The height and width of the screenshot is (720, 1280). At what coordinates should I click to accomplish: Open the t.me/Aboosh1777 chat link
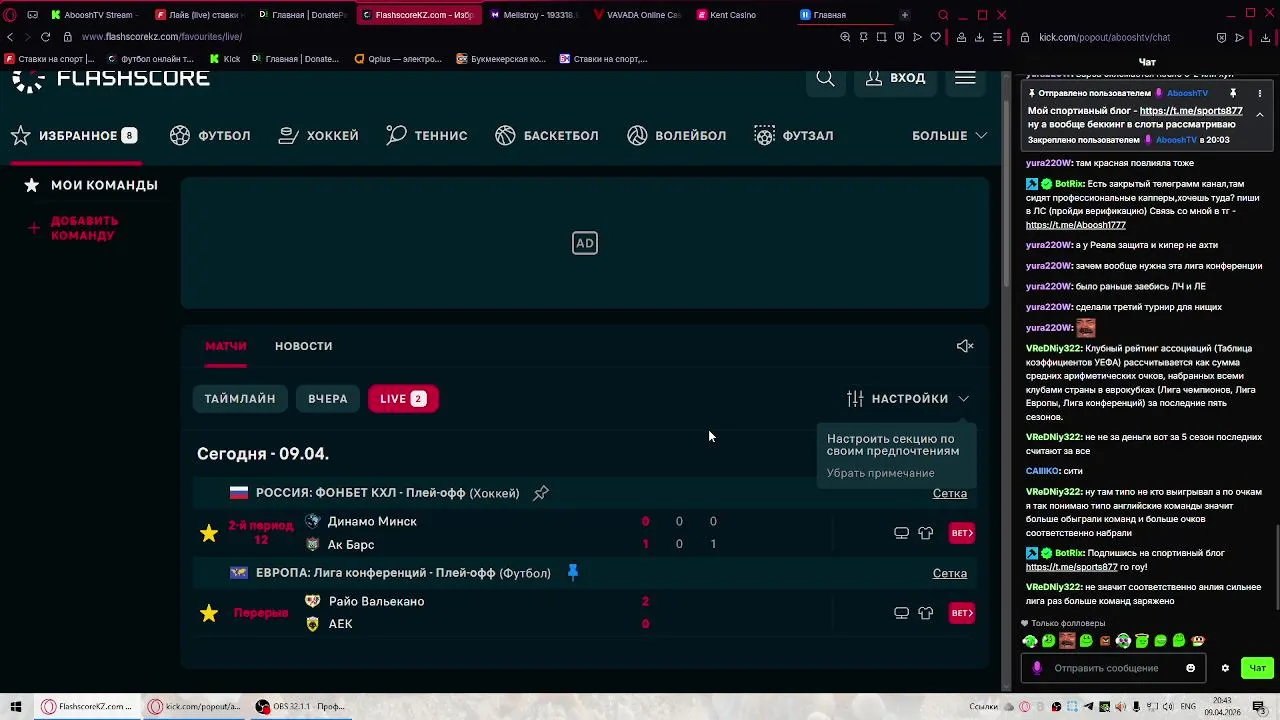click(1075, 225)
